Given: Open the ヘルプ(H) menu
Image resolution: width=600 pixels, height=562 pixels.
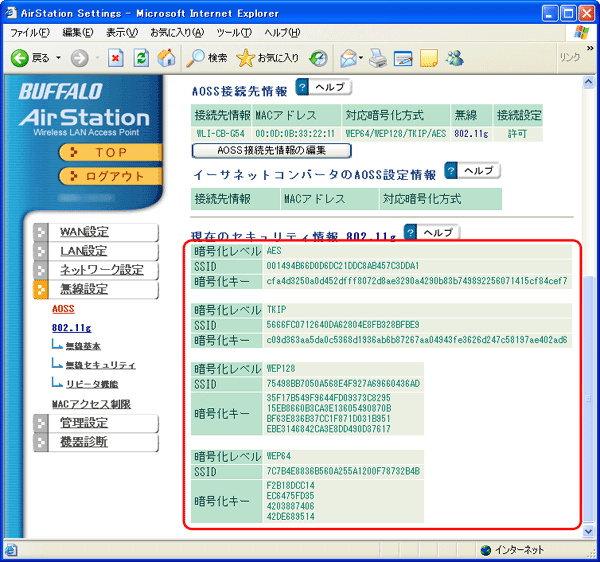Looking at the screenshot, I should (282, 33).
